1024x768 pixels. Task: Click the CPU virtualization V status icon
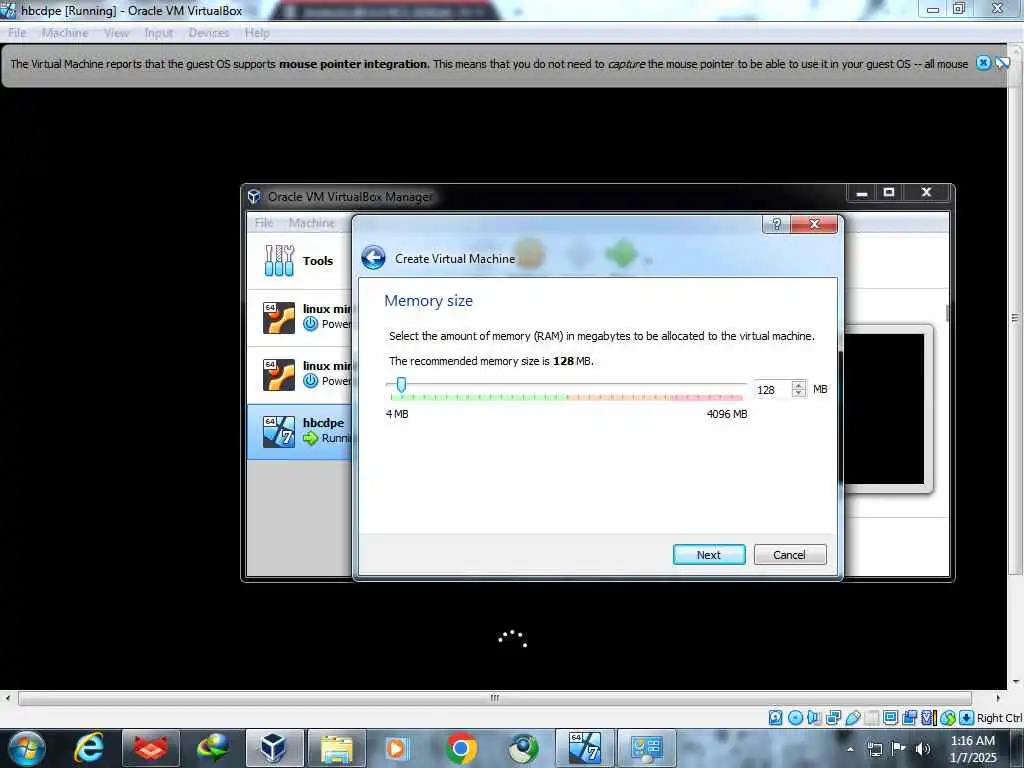click(x=928, y=718)
